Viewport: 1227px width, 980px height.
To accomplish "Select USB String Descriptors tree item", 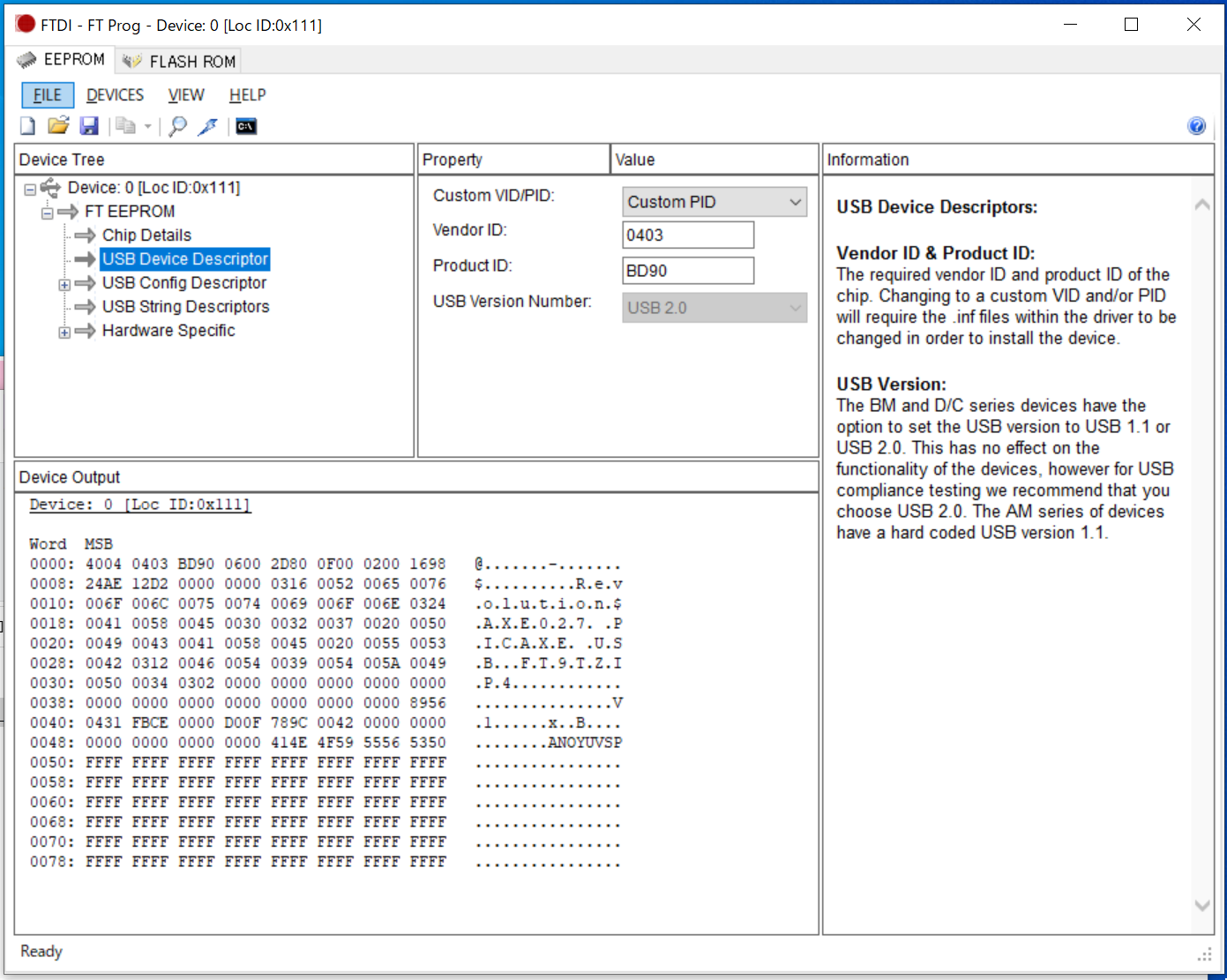I will coord(185,307).
